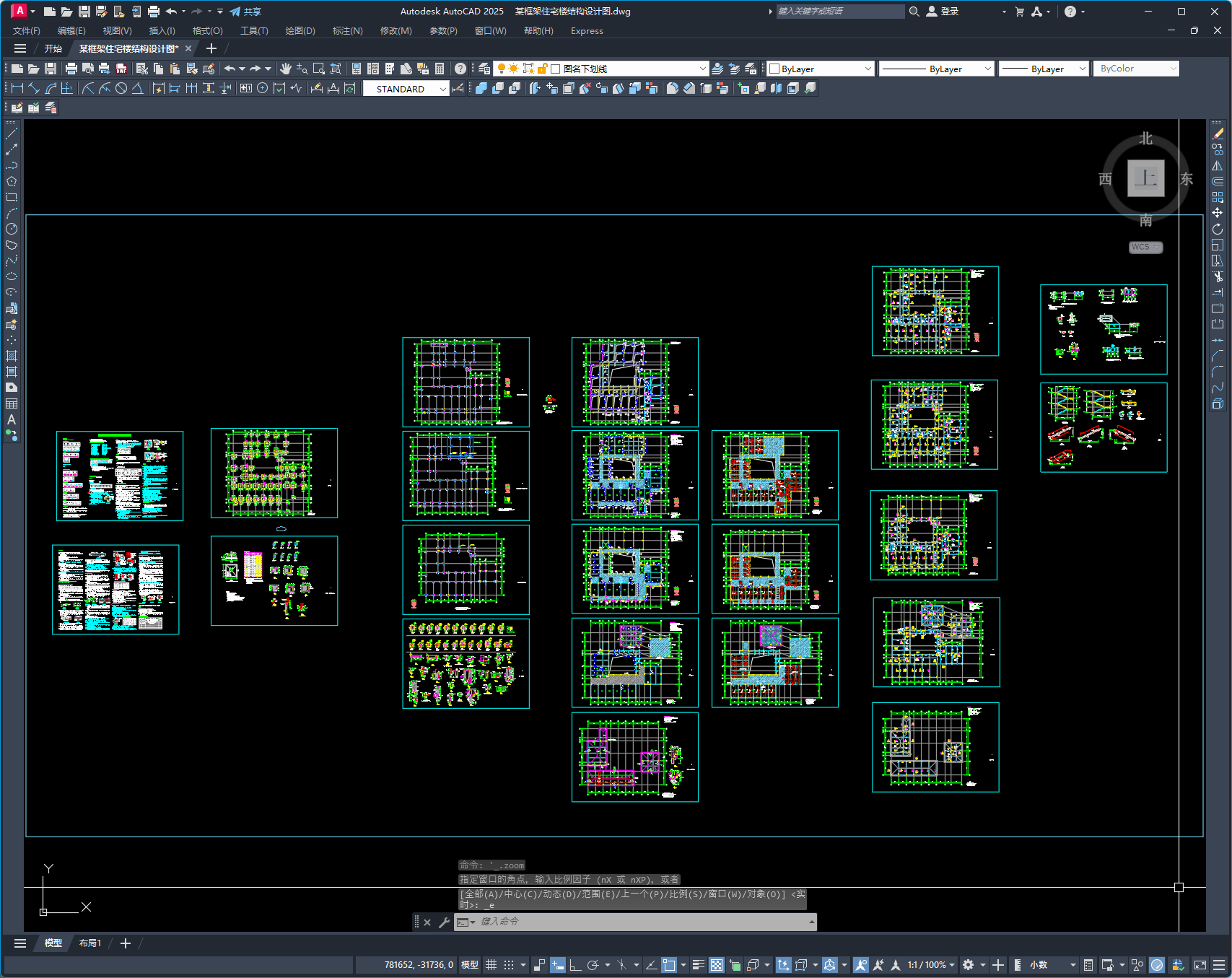Select the Pan hand tool
This screenshot has height=978, width=1232.
(286, 69)
